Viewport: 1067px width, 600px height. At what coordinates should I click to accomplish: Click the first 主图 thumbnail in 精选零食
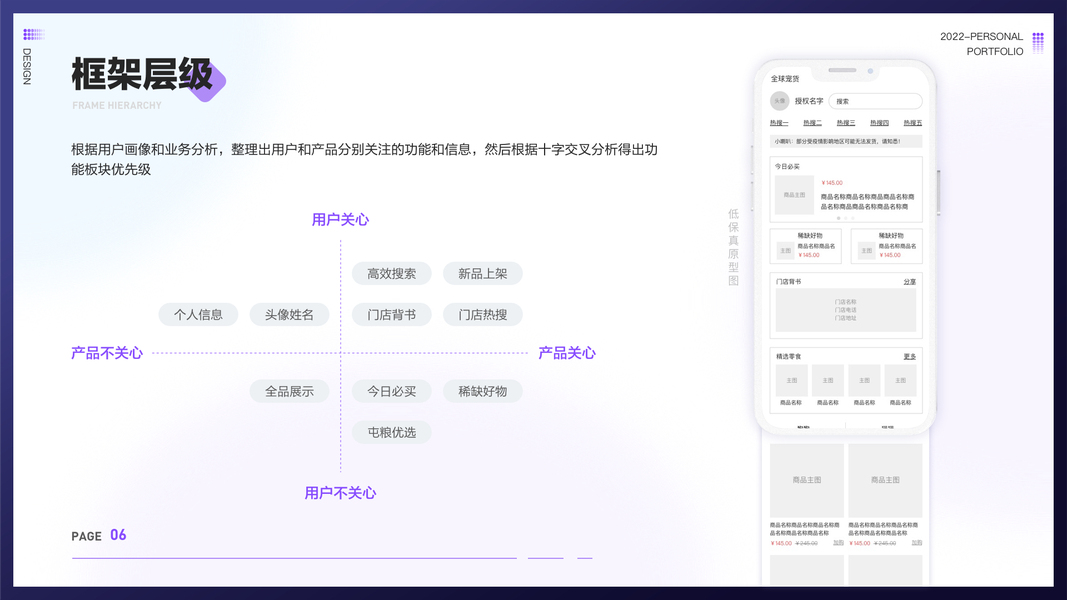coord(791,380)
